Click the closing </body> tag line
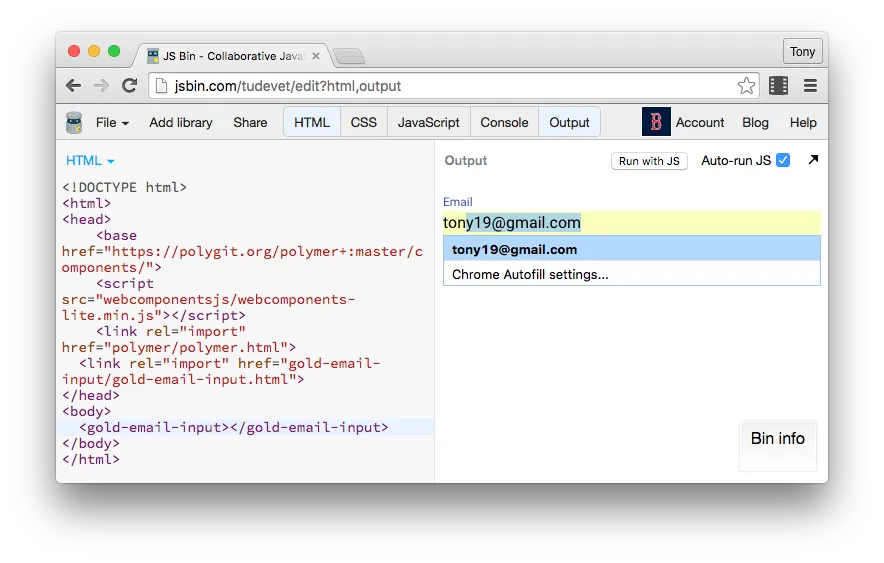Screen dimensions: 884x563 click(x=91, y=444)
